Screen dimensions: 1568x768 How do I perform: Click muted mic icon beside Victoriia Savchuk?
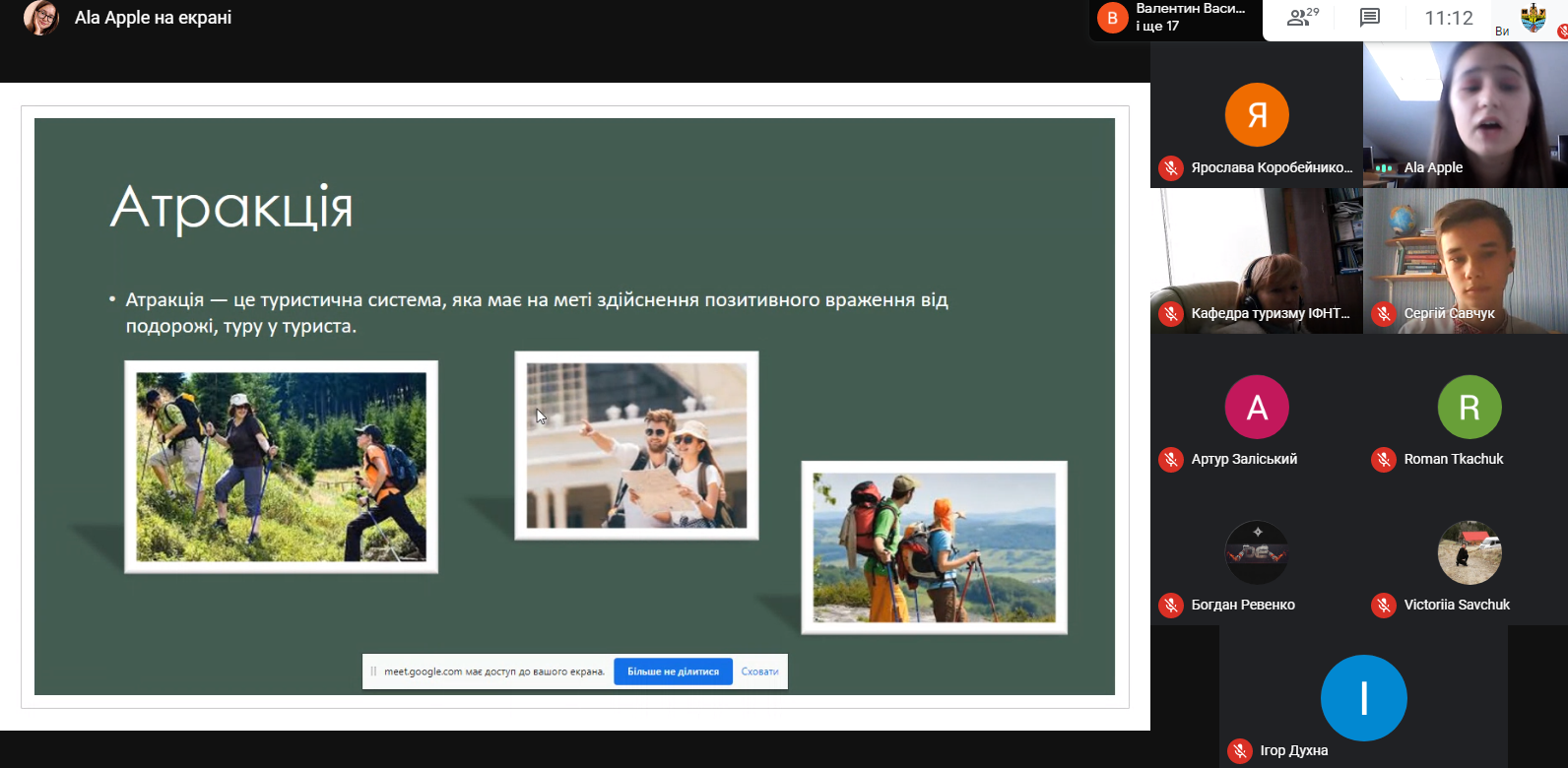[x=1383, y=606]
